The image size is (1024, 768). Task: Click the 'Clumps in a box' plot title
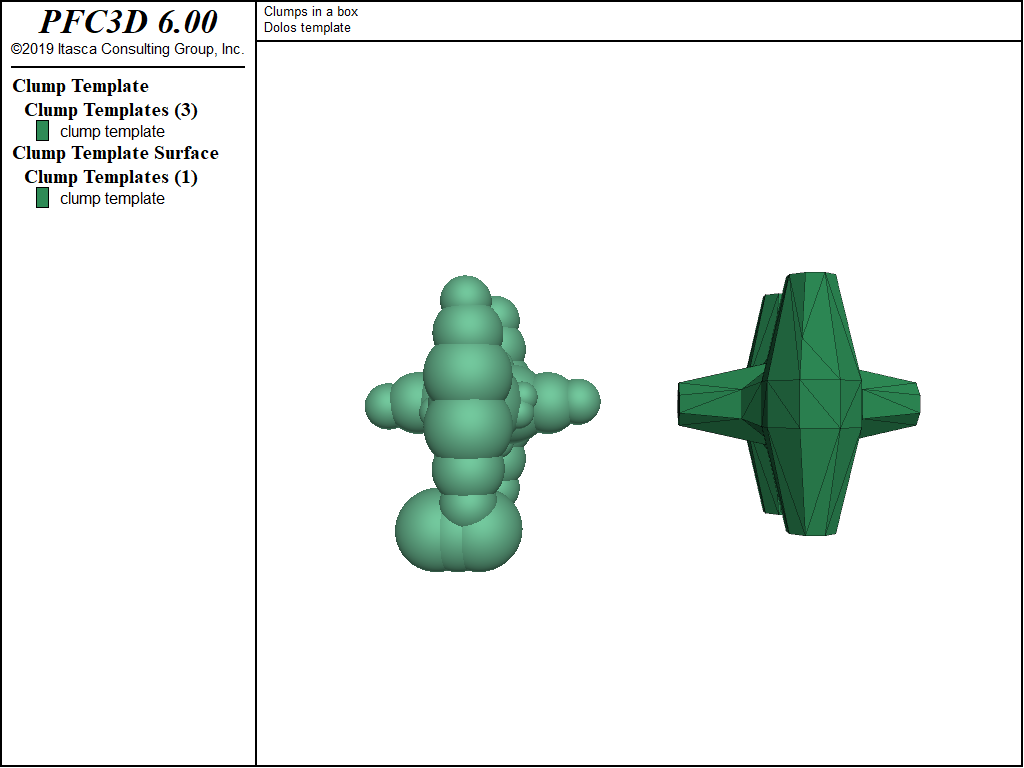point(311,12)
